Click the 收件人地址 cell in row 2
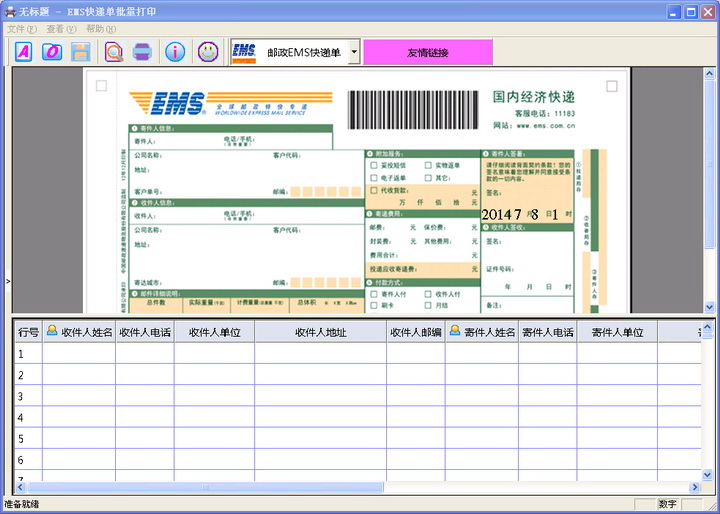Viewport: 720px width, 514px height. coord(321,374)
